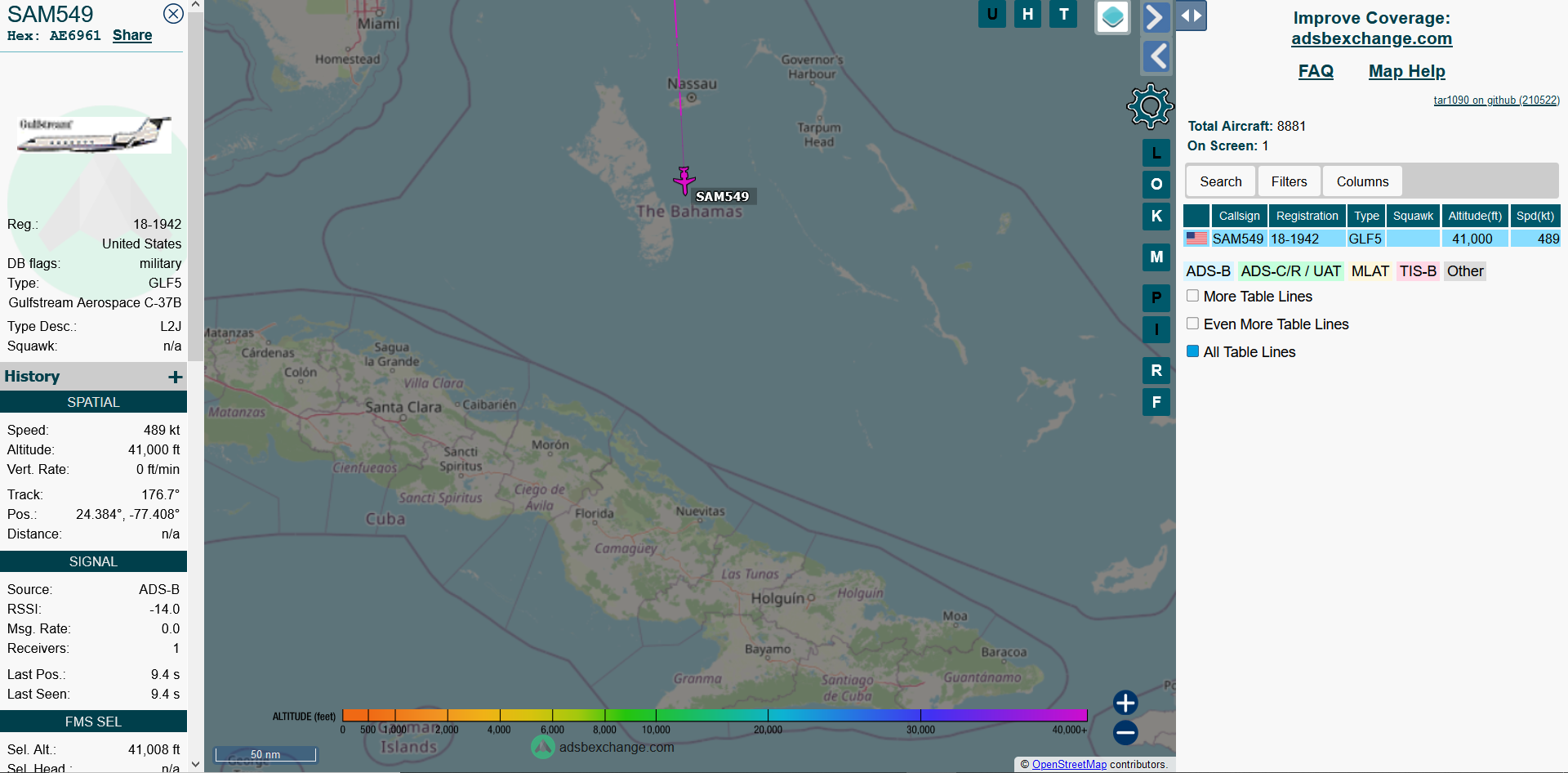
Task: Click the MLAT legend label
Action: [x=1370, y=271]
